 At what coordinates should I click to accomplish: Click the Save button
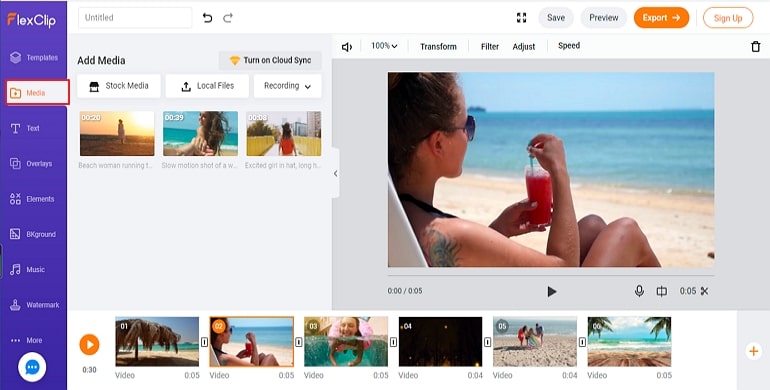coord(556,18)
